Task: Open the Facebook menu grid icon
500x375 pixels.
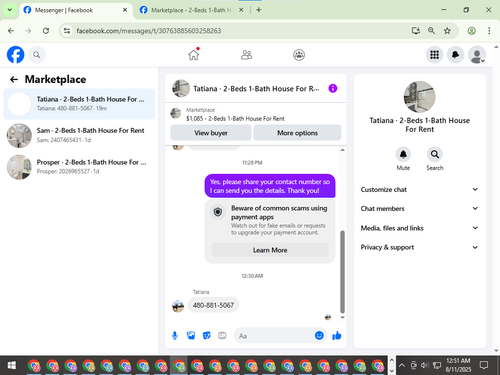Action: click(x=434, y=55)
